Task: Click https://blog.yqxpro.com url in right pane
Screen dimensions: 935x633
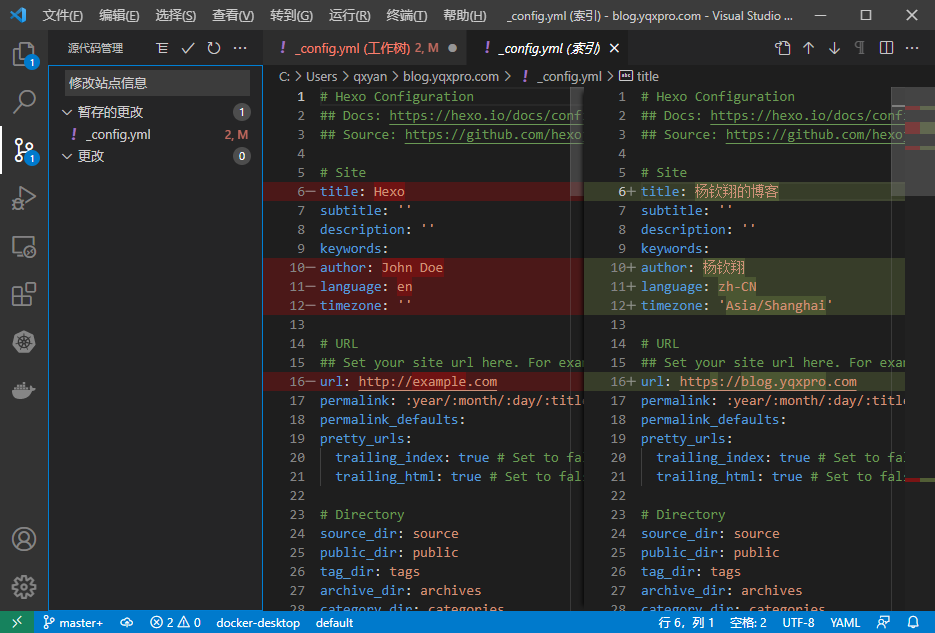Action: 768,381
